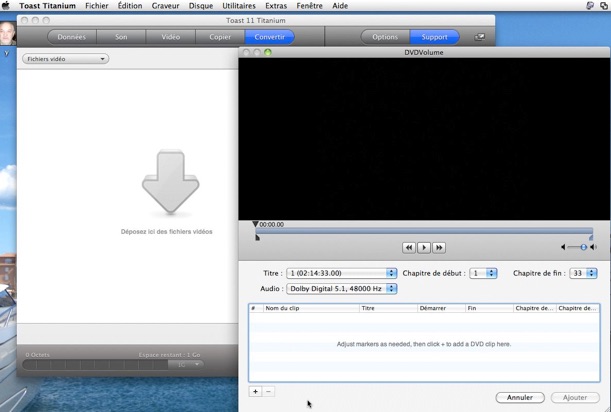Click the media browser icon in Toast toolbar
This screenshot has width=611, height=412.
coord(480,37)
